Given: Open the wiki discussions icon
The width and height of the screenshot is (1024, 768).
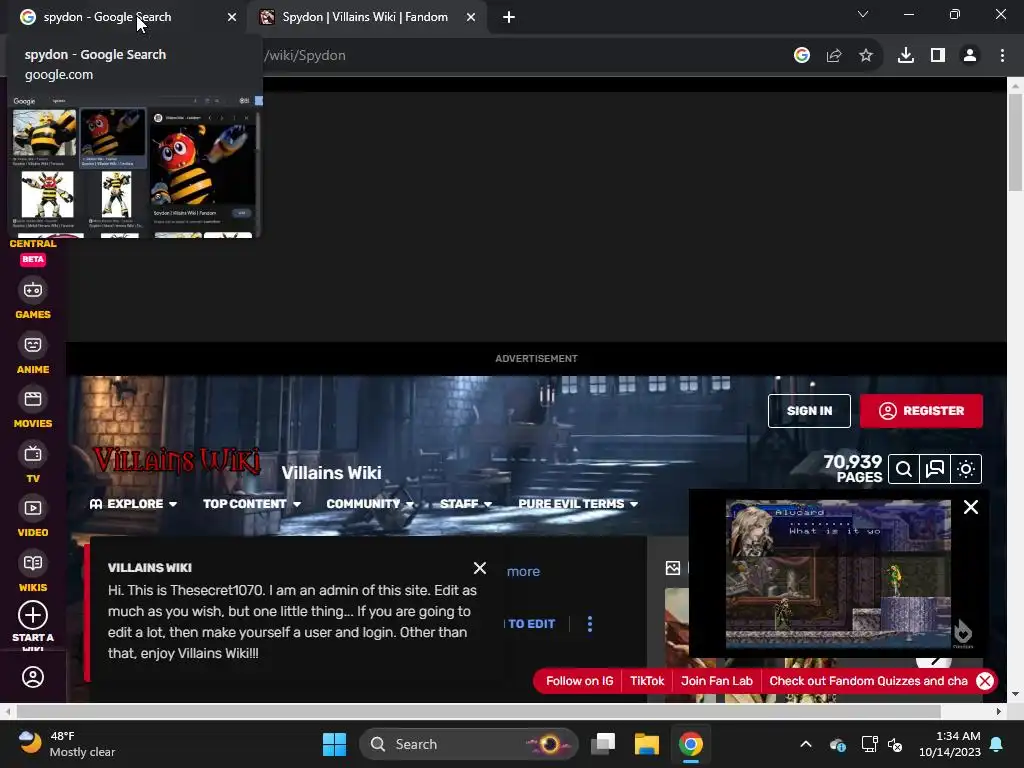Looking at the screenshot, I should click(935, 469).
